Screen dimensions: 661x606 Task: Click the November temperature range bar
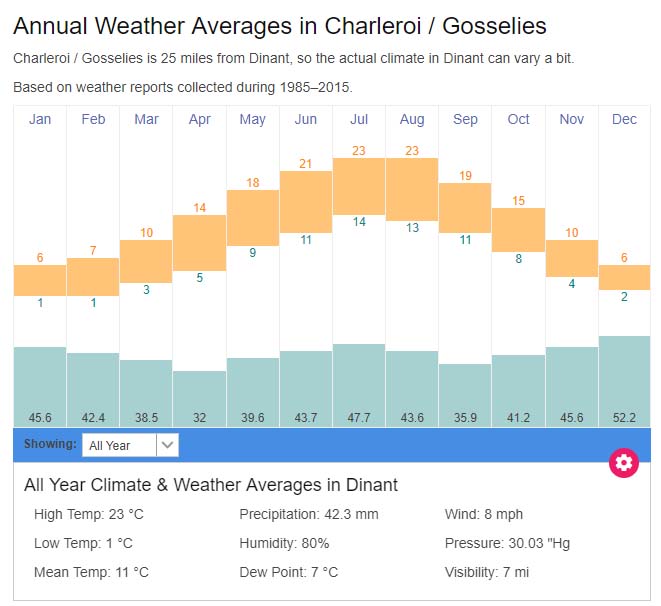coord(571,258)
